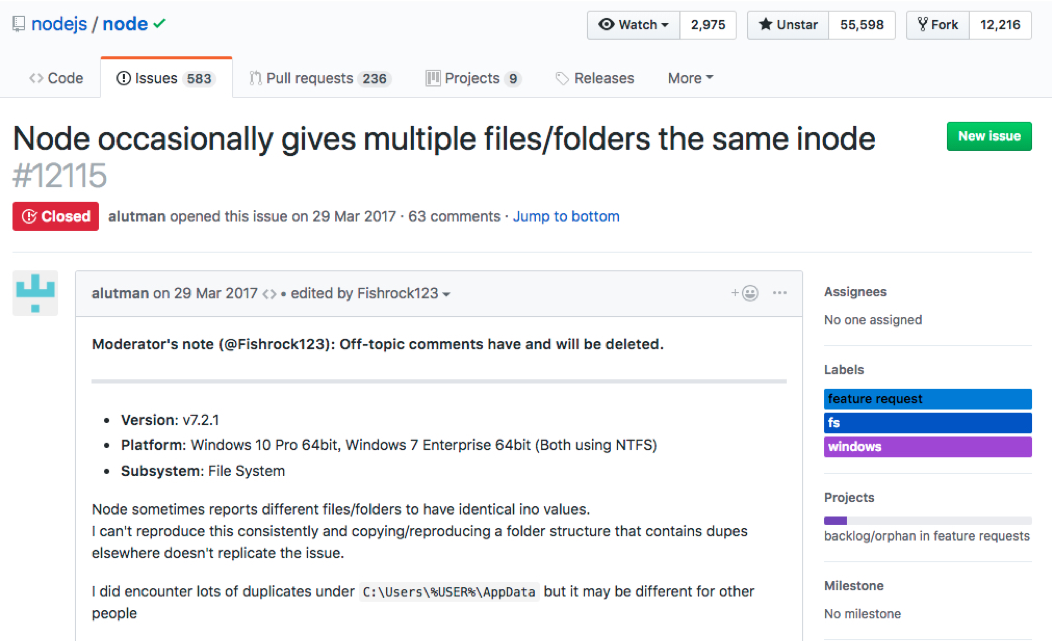Select the fs label
The width and height of the screenshot is (1052, 641).
click(x=927, y=423)
